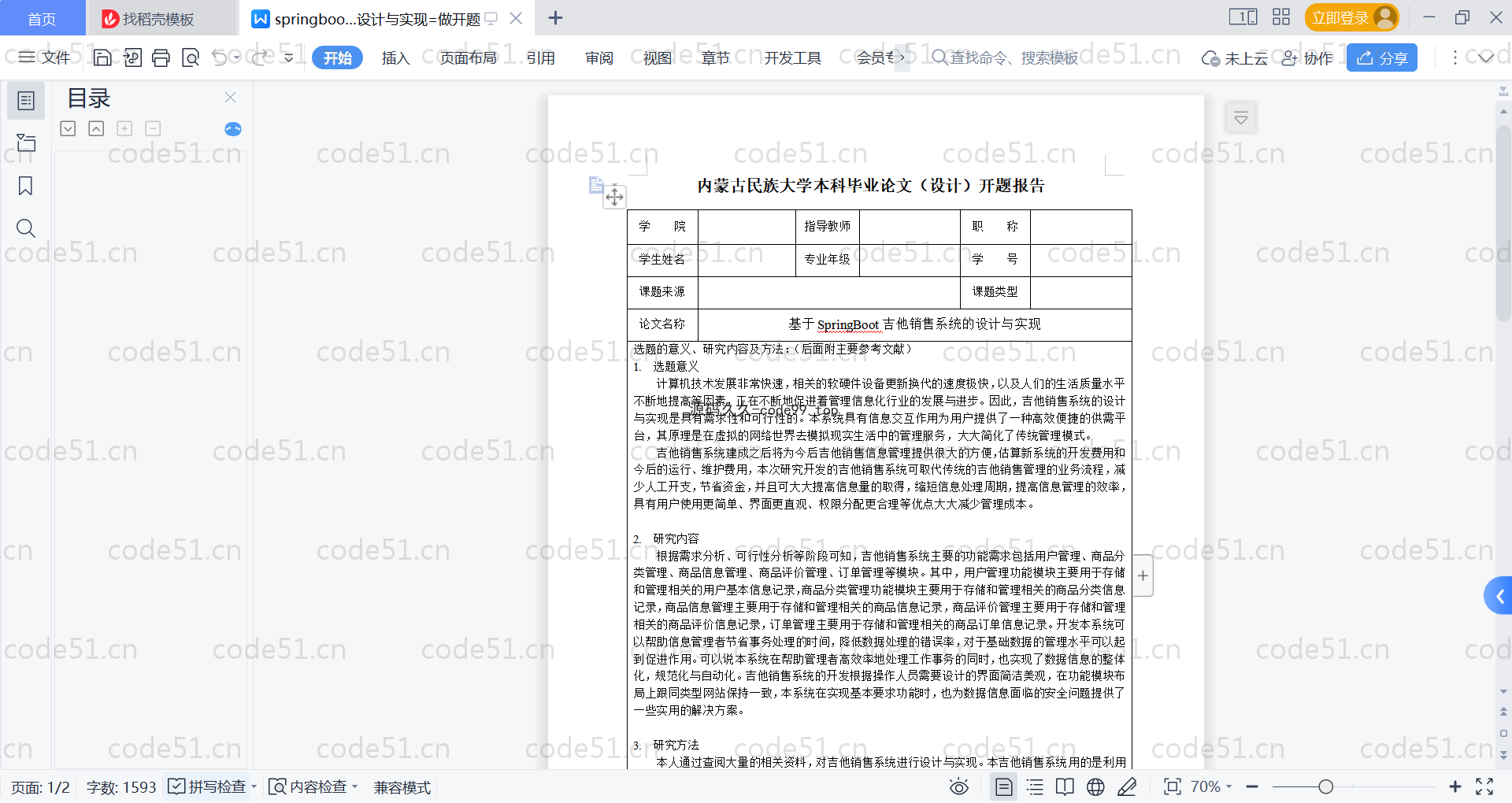Image resolution: width=1512 pixels, height=803 pixels.
Task: Collapse all outline levels in 目录 panel
Action: pos(96,128)
